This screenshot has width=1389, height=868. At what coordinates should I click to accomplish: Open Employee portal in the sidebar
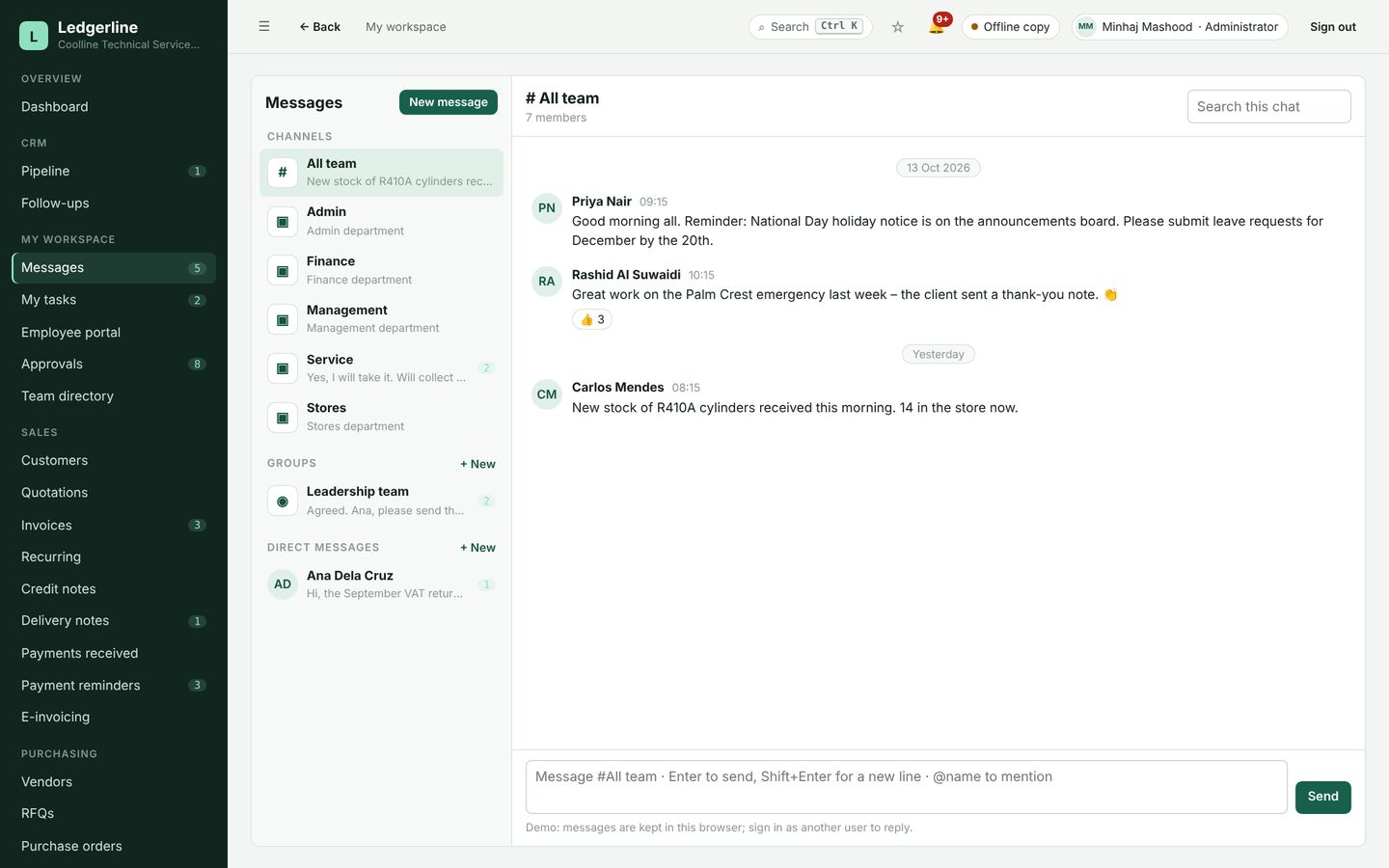pos(114,333)
